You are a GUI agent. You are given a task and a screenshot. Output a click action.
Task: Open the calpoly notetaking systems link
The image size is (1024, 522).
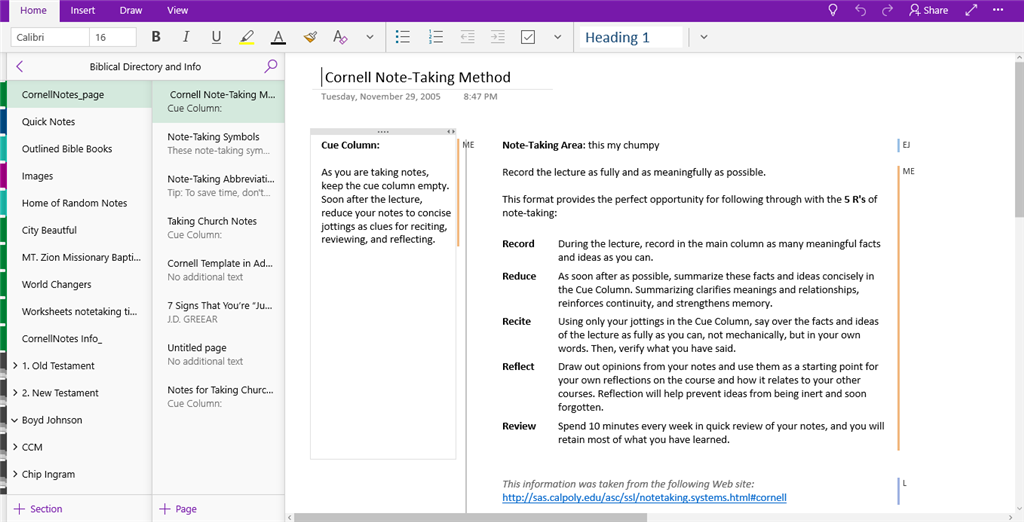[x=644, y=498]
